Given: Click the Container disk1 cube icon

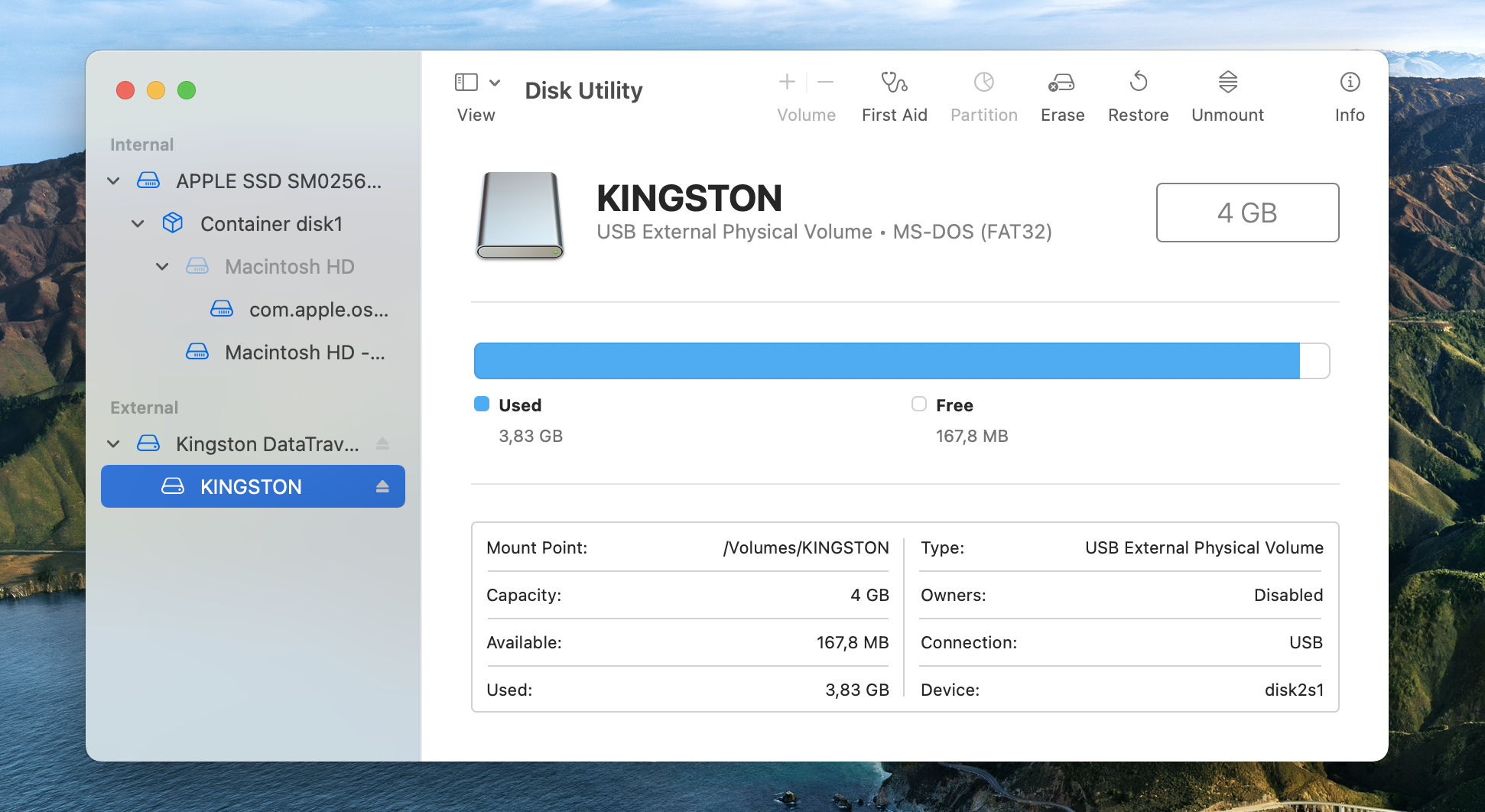Looking at the screenshot, I should (173, 223).
